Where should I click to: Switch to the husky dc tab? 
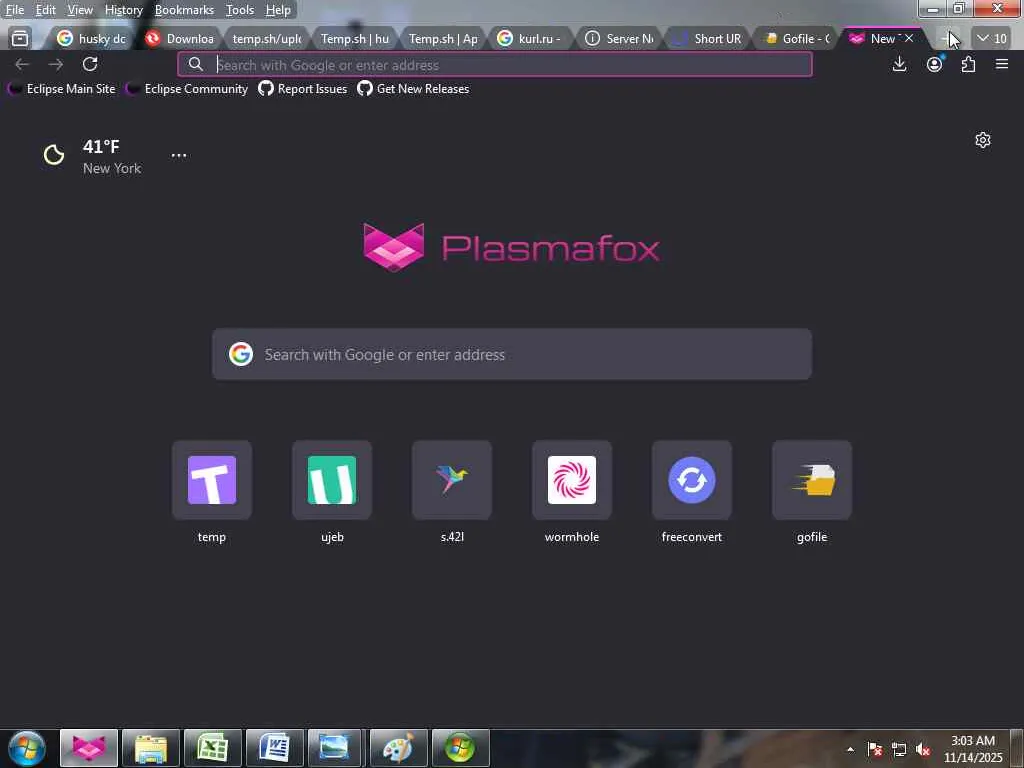[x=92, y=39]
